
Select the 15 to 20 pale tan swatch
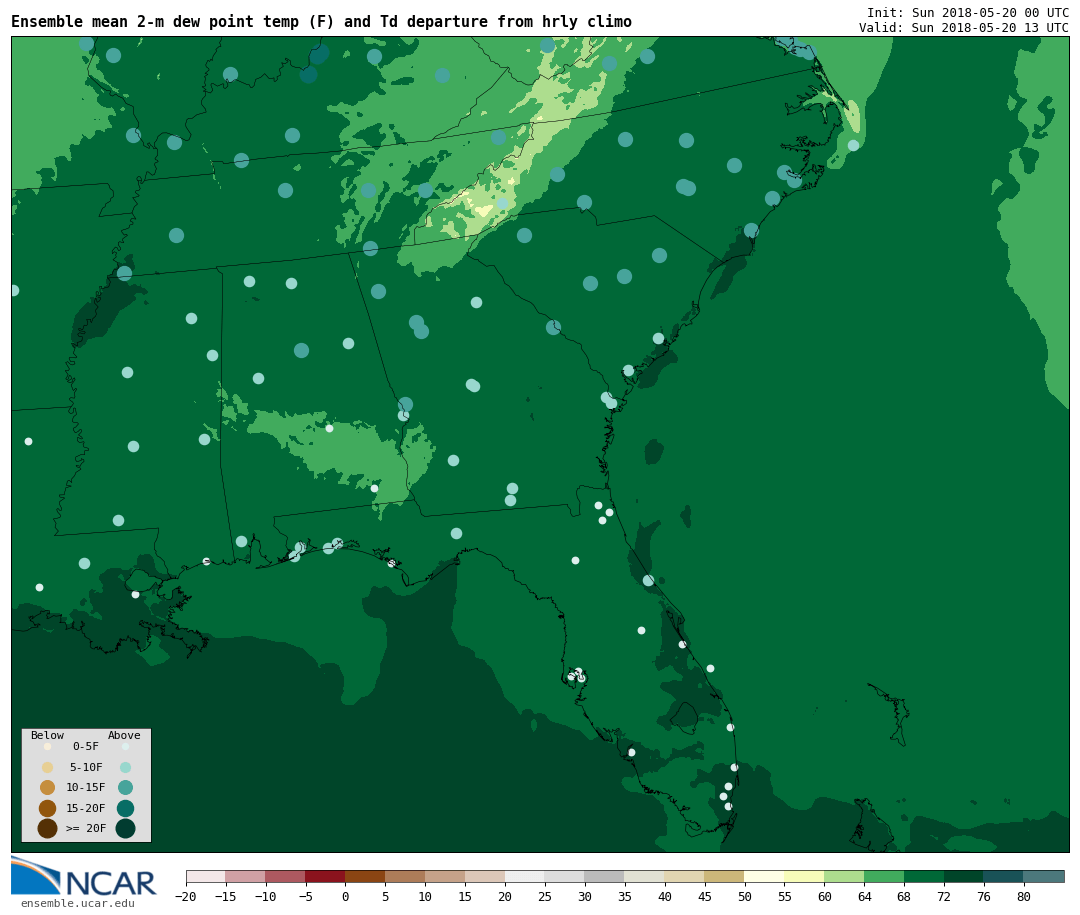pos(486,876)
